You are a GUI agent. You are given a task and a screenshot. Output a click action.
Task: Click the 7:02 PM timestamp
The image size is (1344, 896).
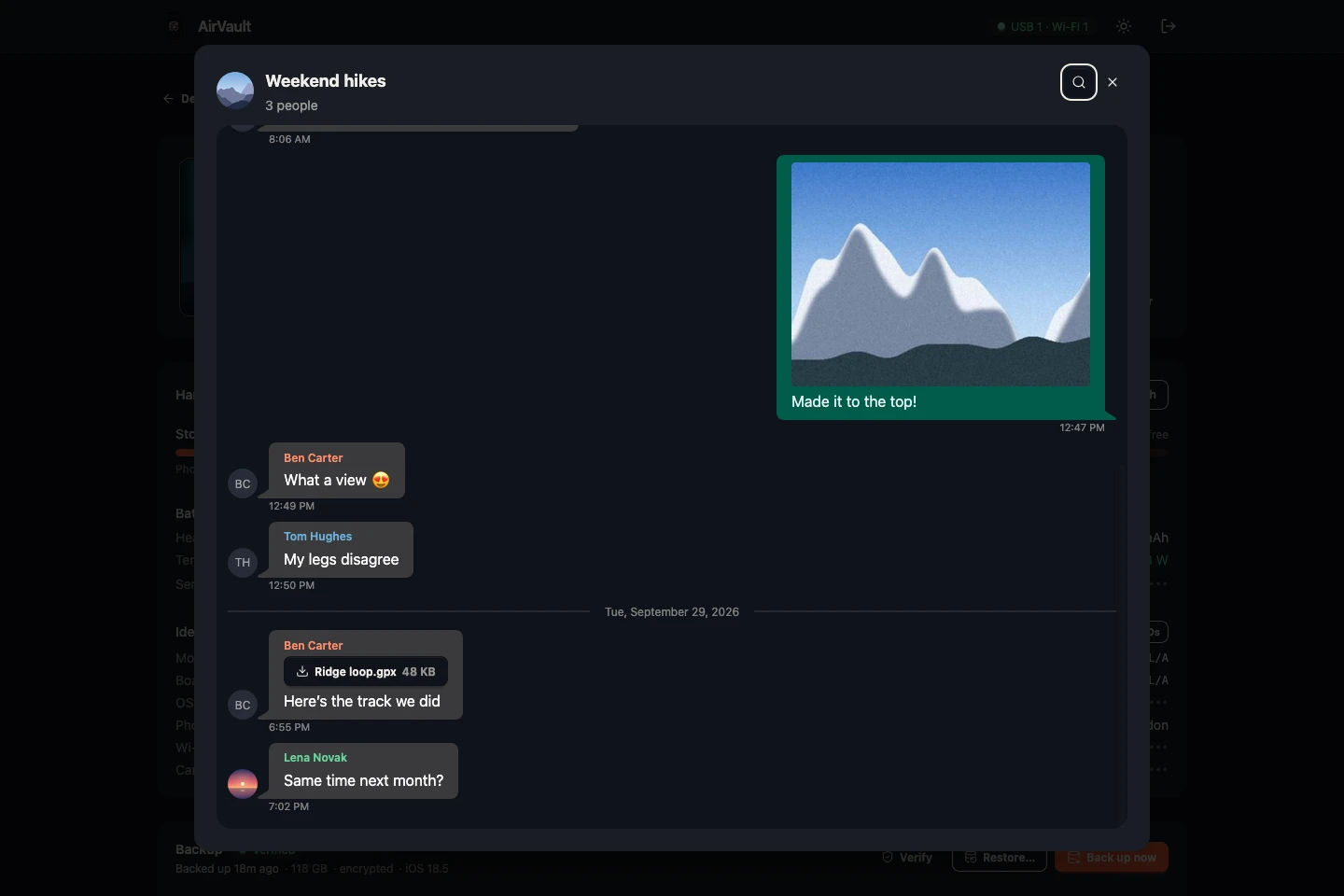[x=288, y=806]
